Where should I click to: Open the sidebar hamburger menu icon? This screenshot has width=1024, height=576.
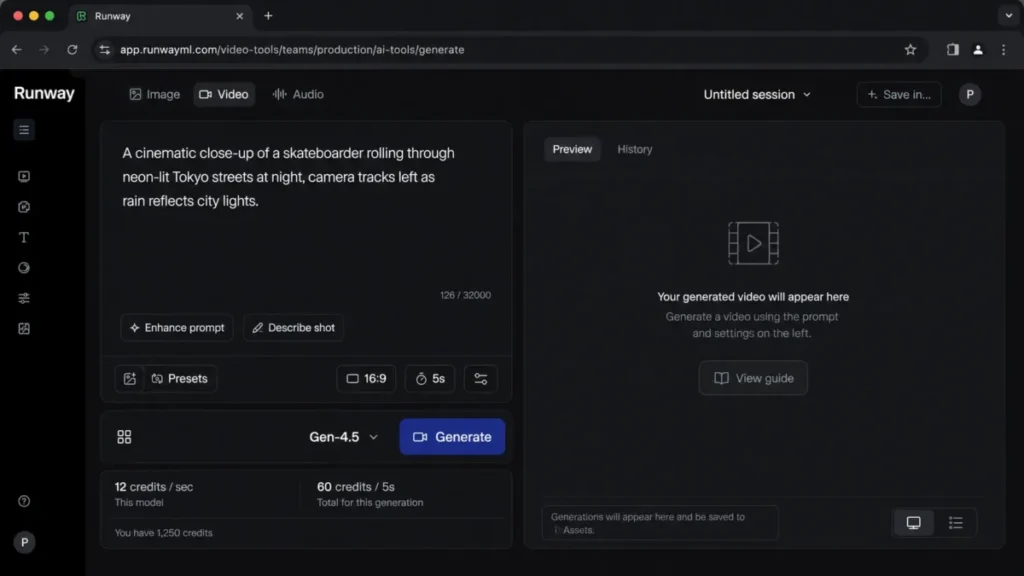(24, 130)
